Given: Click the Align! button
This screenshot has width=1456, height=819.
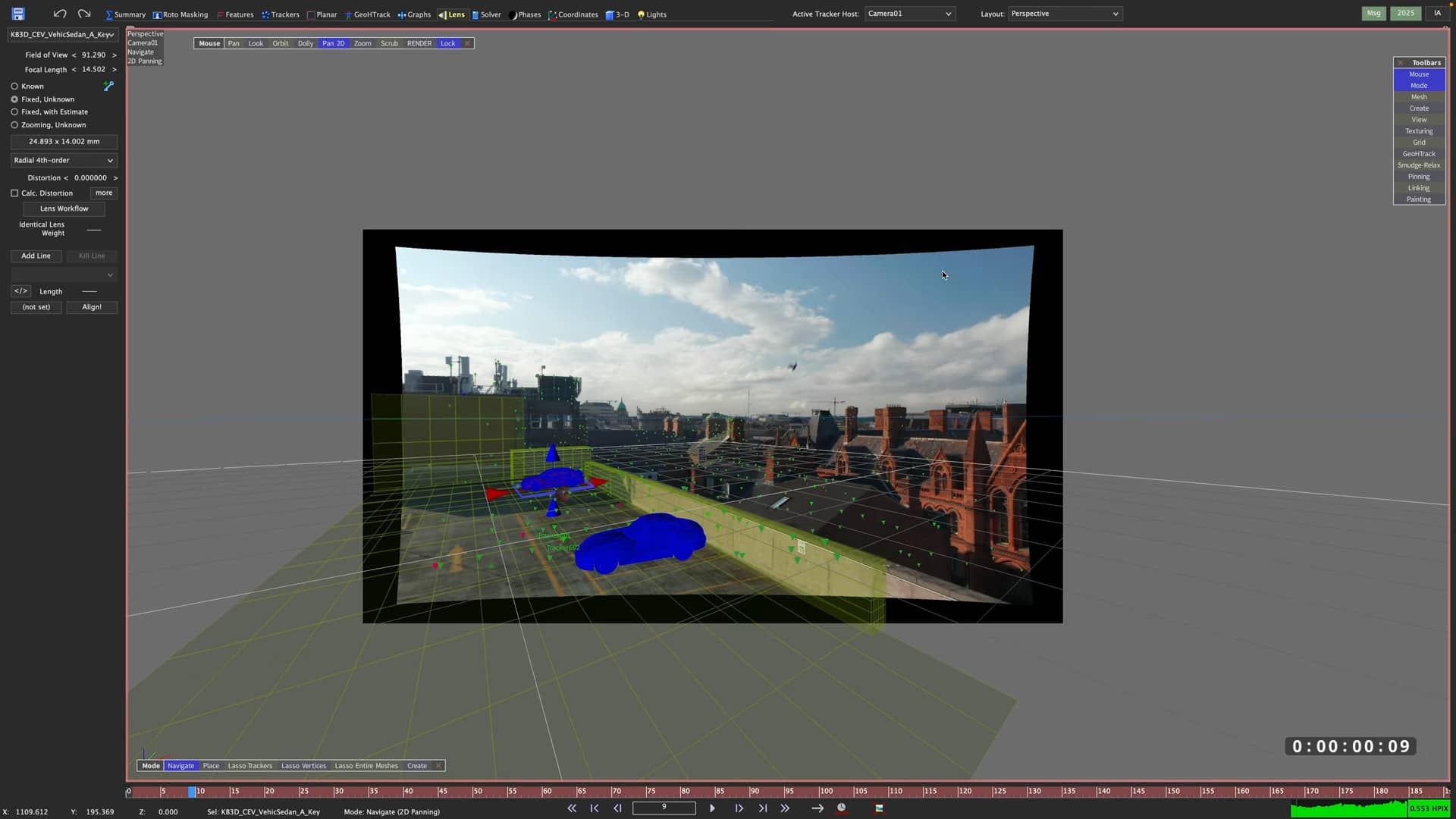Looking at the screenshot, I should (92, 307).
